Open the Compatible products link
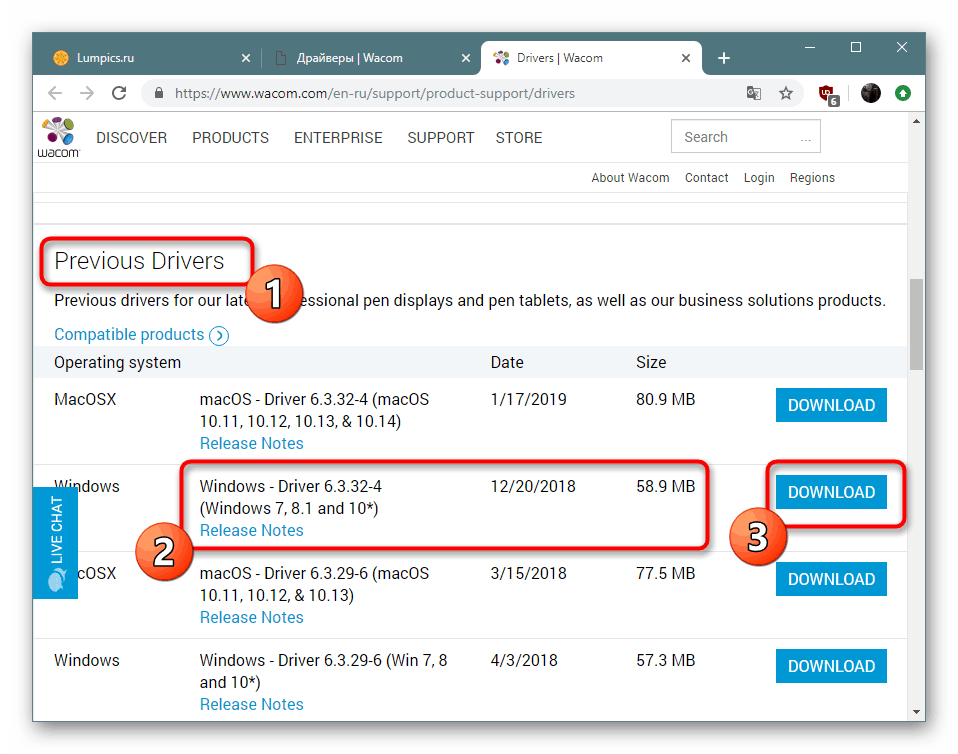Image resolution: width=958 pixels, height=754 pixels. point(129,335)
